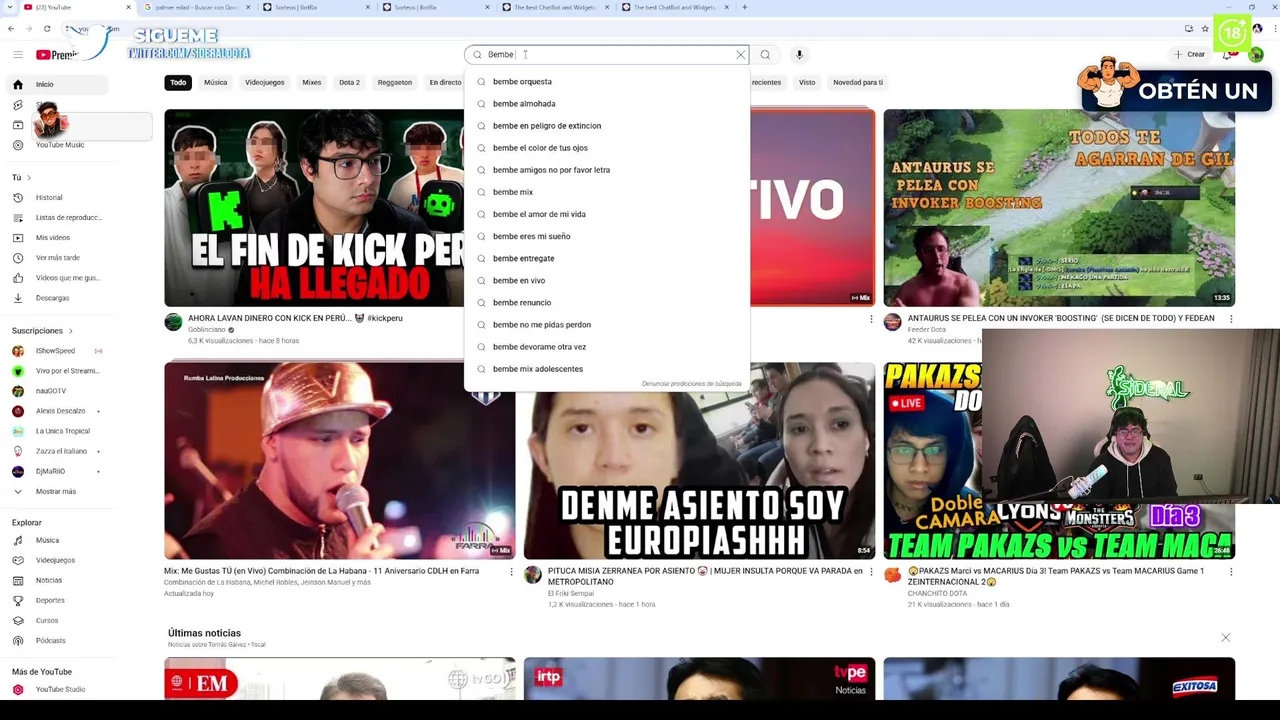Clear the search box text
The image size is (1280, 720).
(x=740, y=55)
